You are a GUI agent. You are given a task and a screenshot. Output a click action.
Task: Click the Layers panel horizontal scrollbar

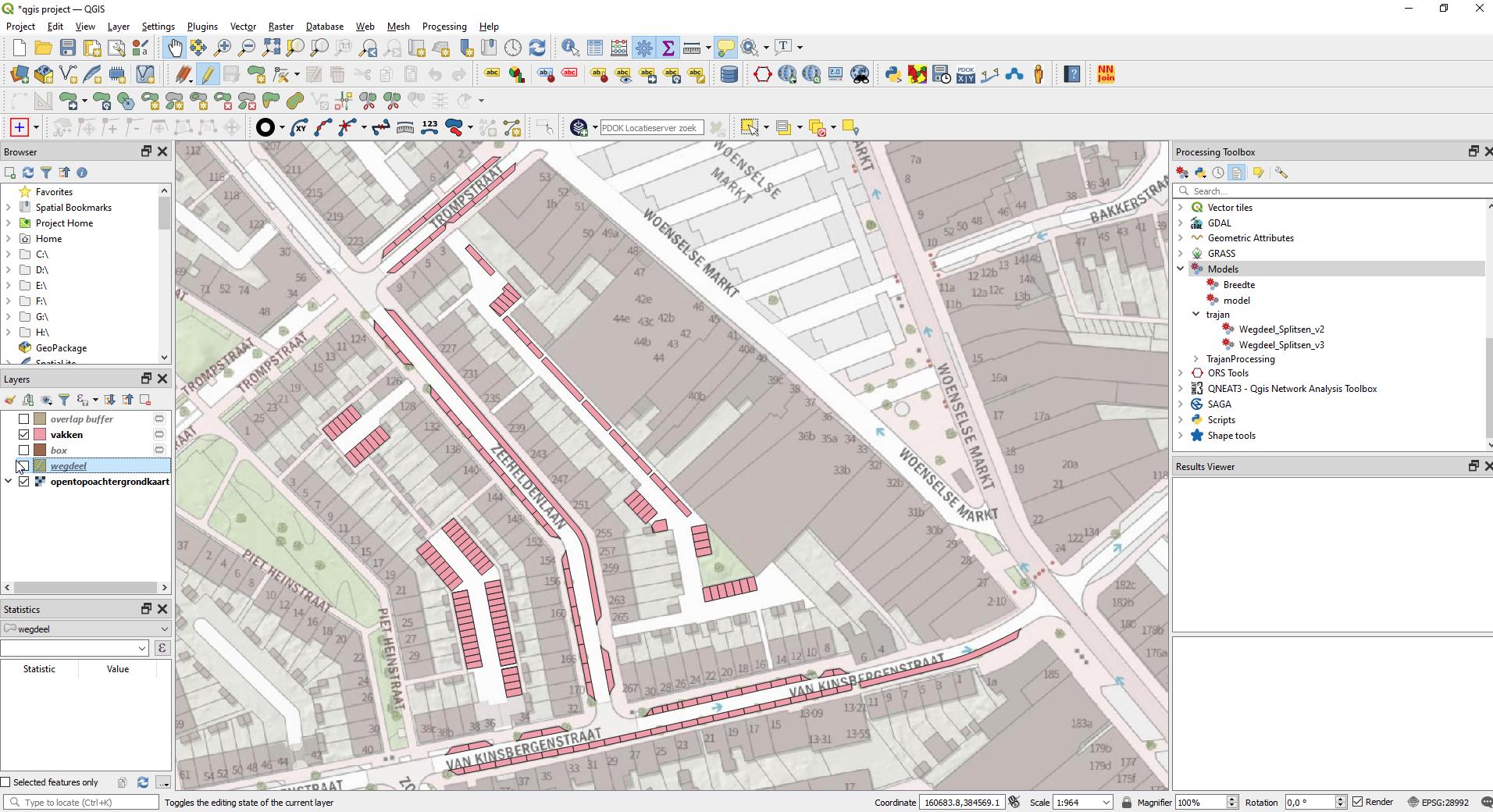(x=86, y=588)
